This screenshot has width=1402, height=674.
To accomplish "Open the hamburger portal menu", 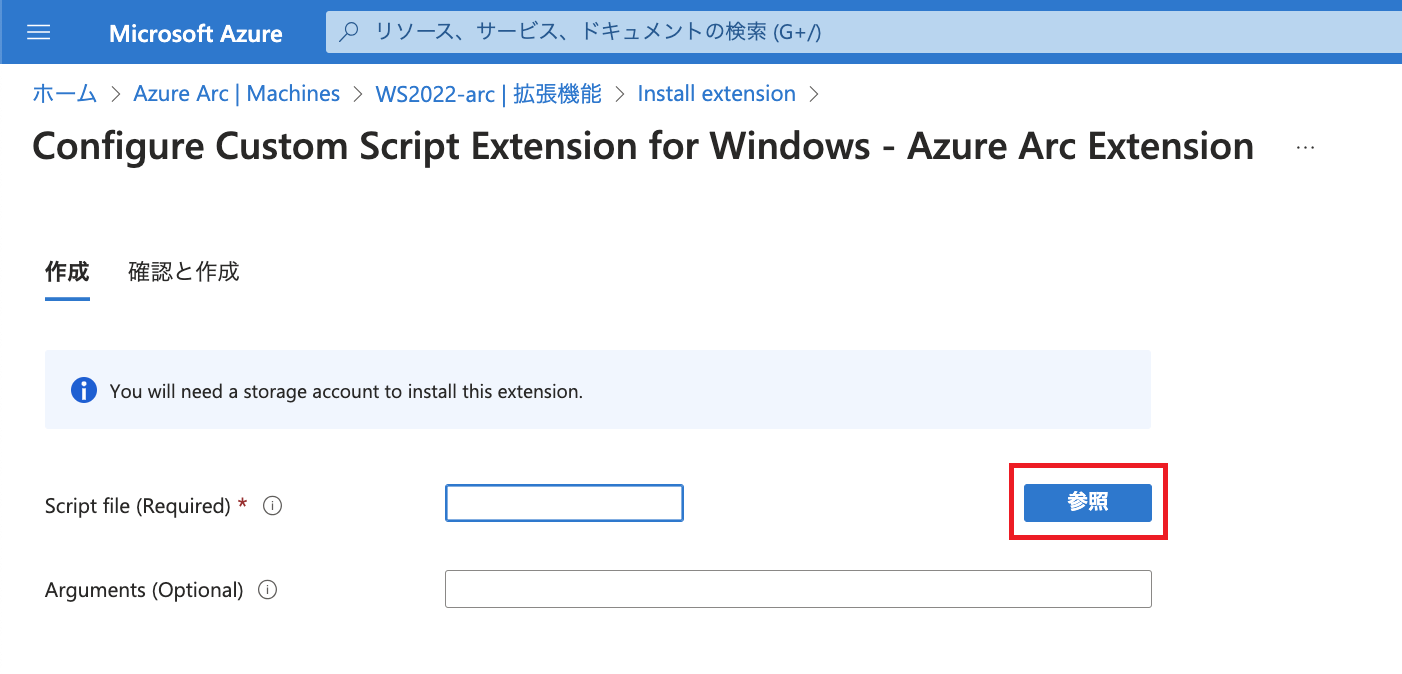I will coord(38,33).
